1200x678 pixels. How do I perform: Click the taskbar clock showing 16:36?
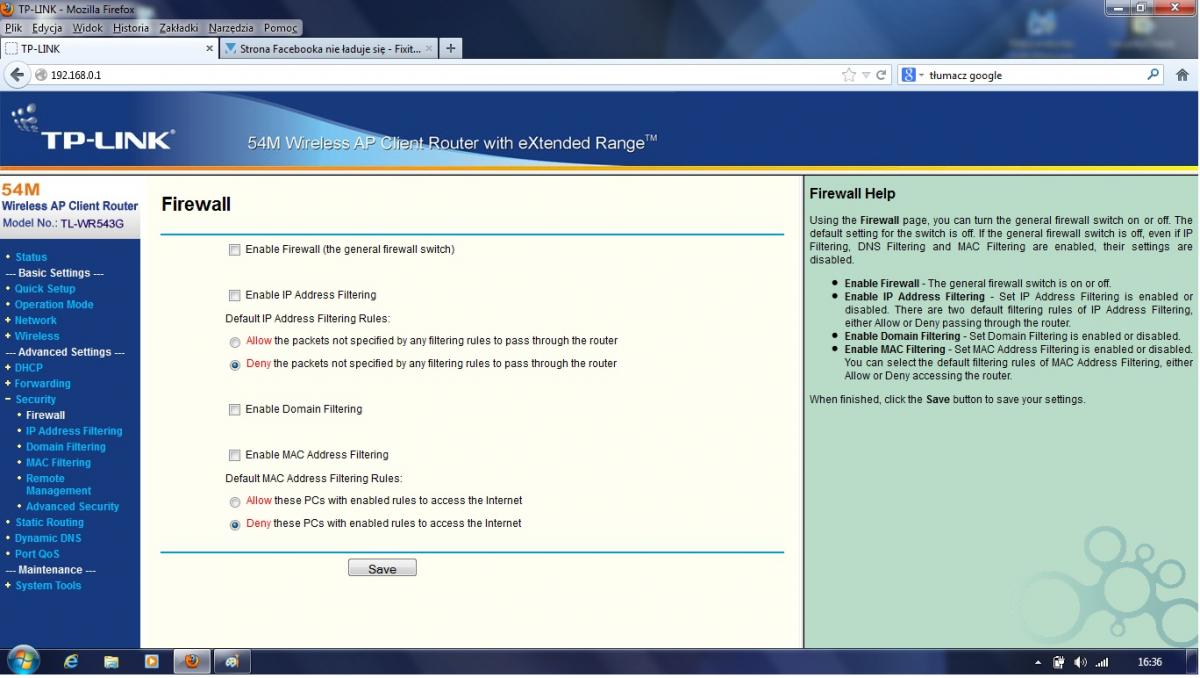tap(1150, 662)
